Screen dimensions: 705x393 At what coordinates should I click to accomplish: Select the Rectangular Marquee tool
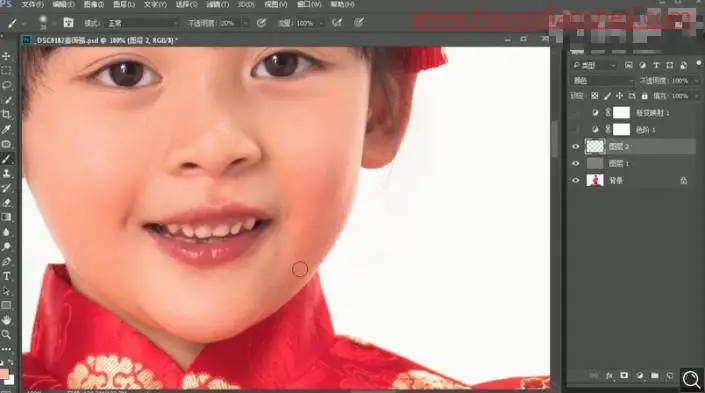pos(6,71)
